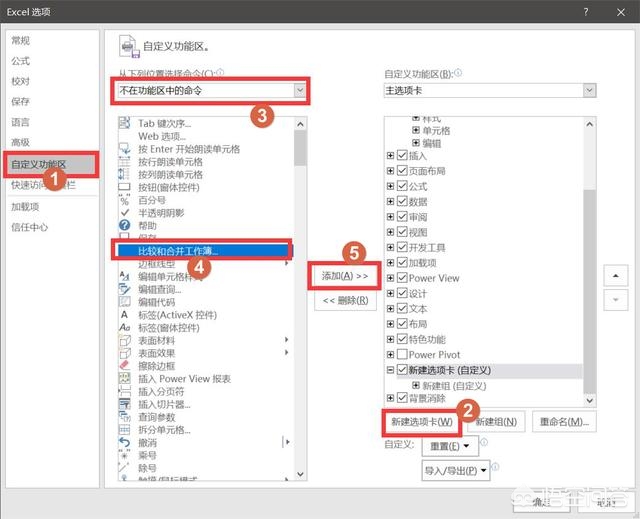
Task: Open the 信任中心 category
Action: point(29,227)
